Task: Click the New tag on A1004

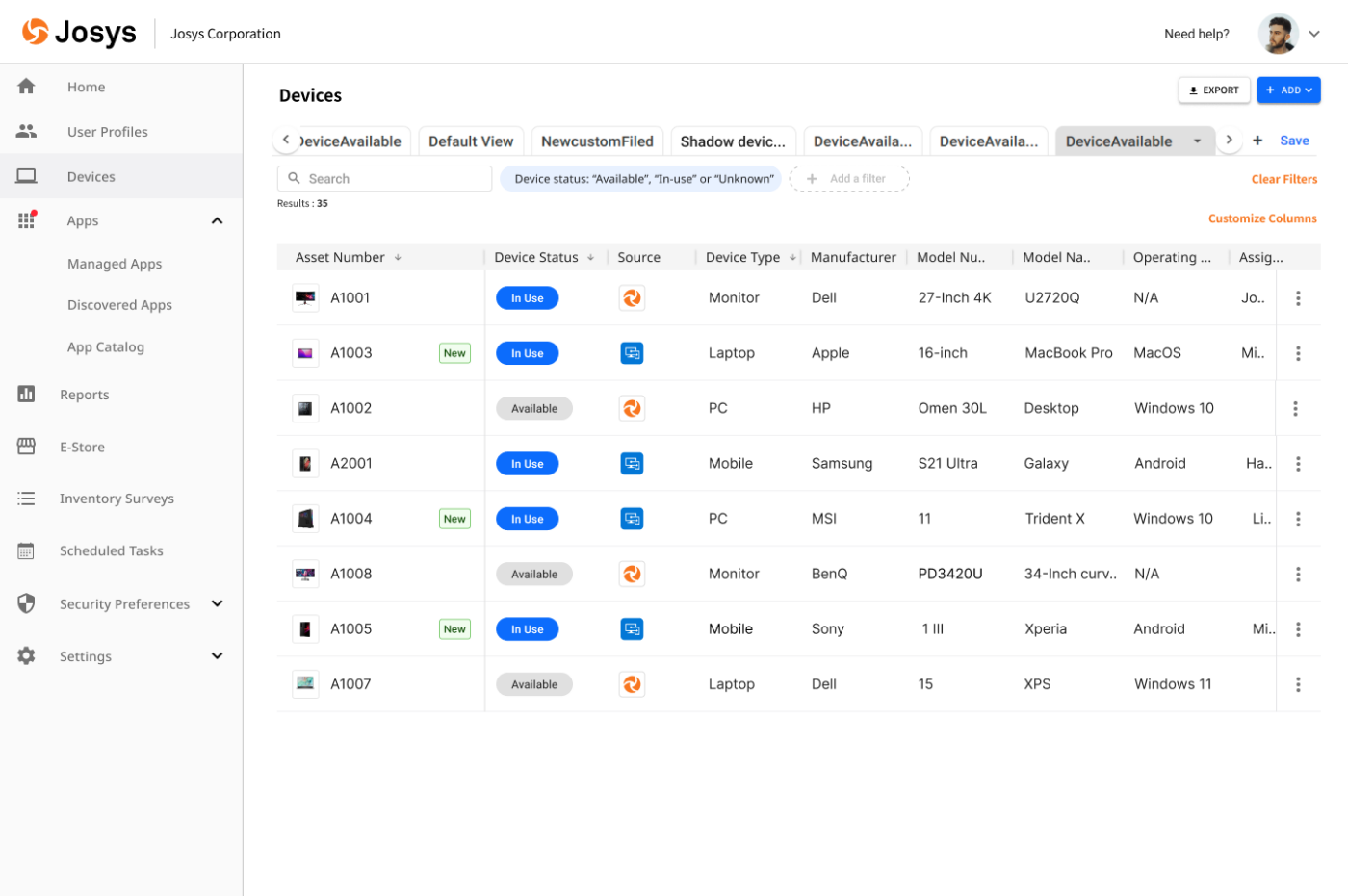Action: coord(454,519)
